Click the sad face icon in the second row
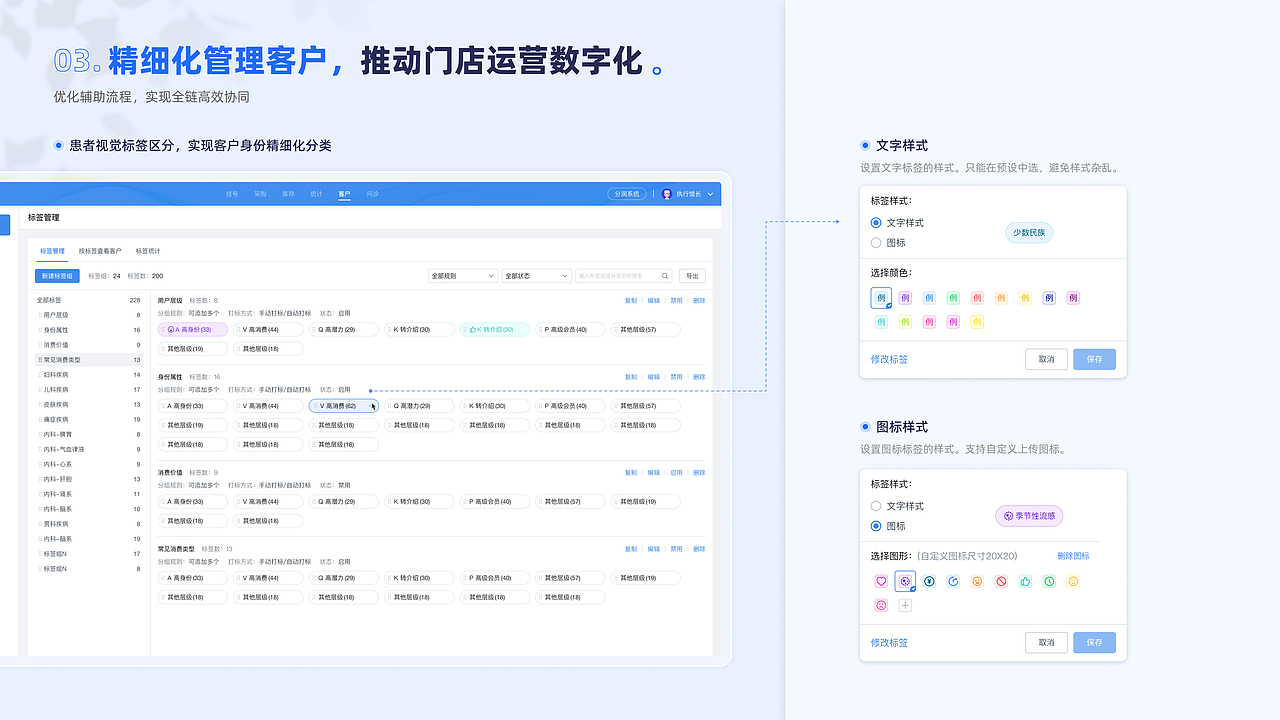Viewport: 1280px width, 720px height. tap(880, 605)
